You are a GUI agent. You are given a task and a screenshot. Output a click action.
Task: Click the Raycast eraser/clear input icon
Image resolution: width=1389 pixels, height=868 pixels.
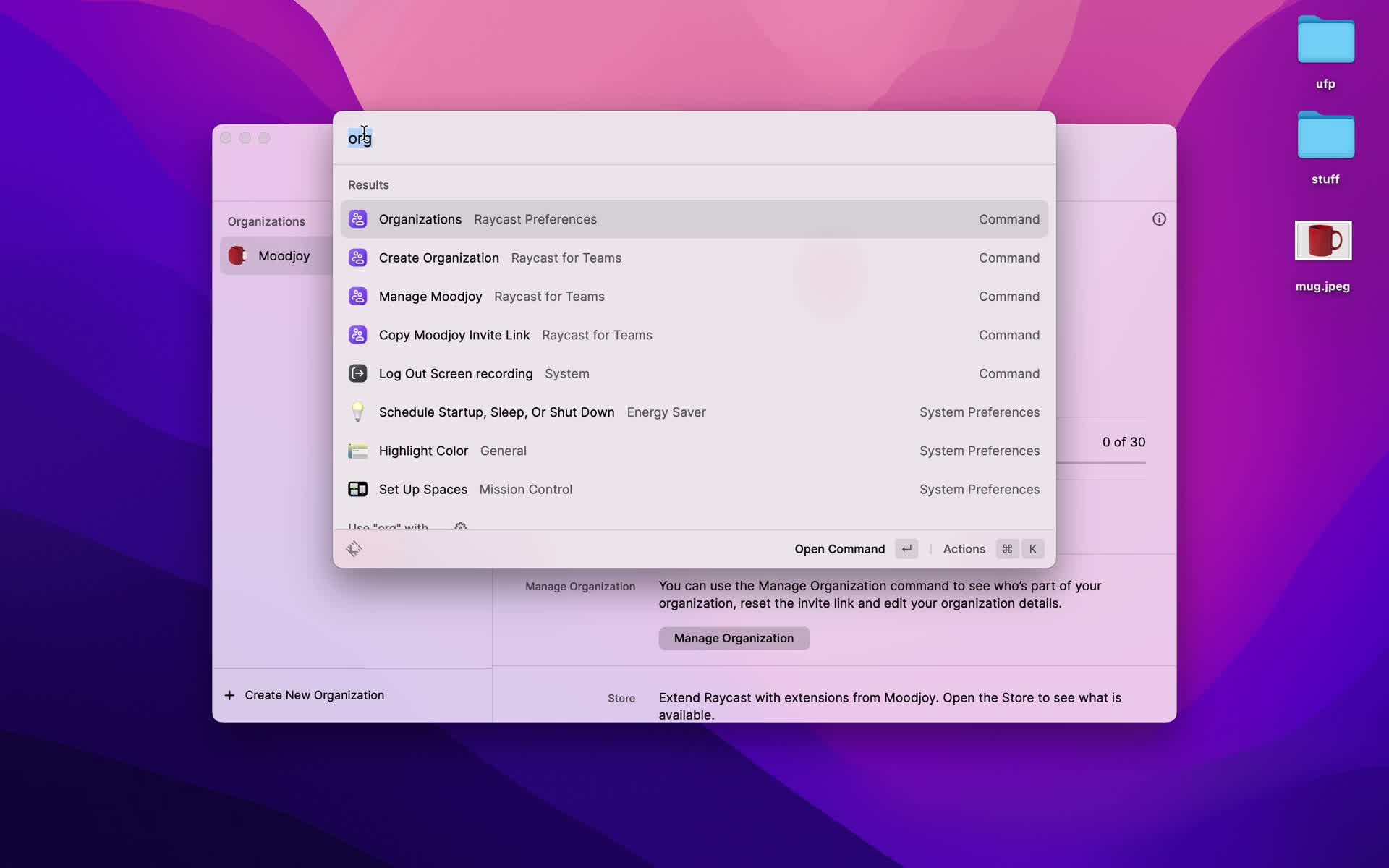(x=354, y=548)
